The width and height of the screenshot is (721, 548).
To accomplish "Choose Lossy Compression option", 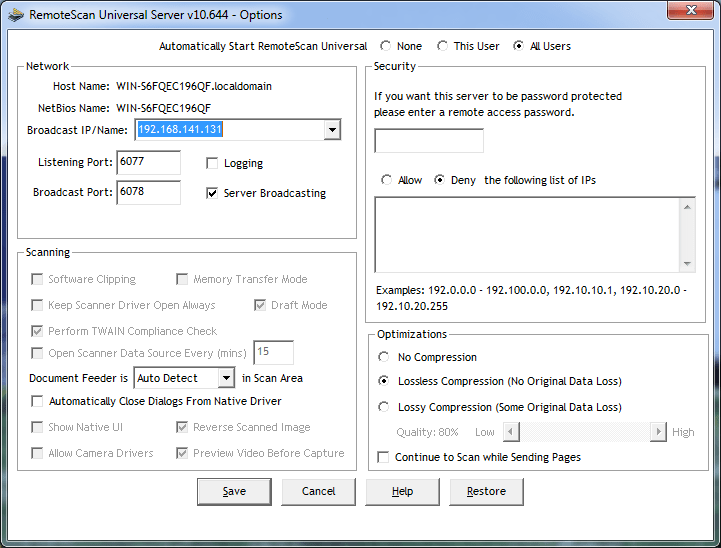I will click(x=384, y=407).
